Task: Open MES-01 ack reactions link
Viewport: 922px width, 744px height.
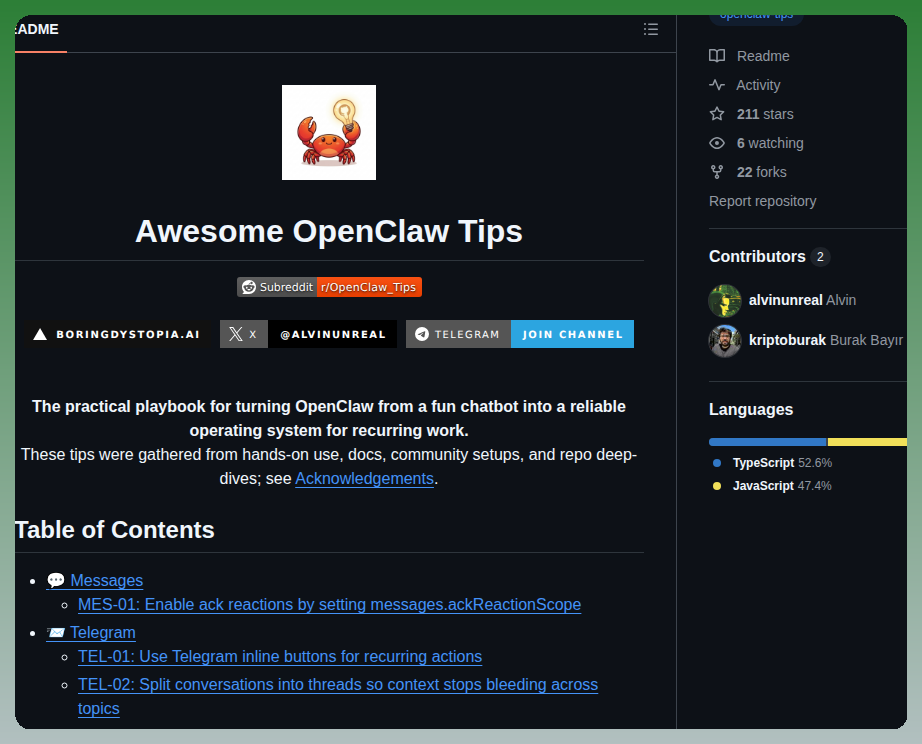Action: (329, 605)
